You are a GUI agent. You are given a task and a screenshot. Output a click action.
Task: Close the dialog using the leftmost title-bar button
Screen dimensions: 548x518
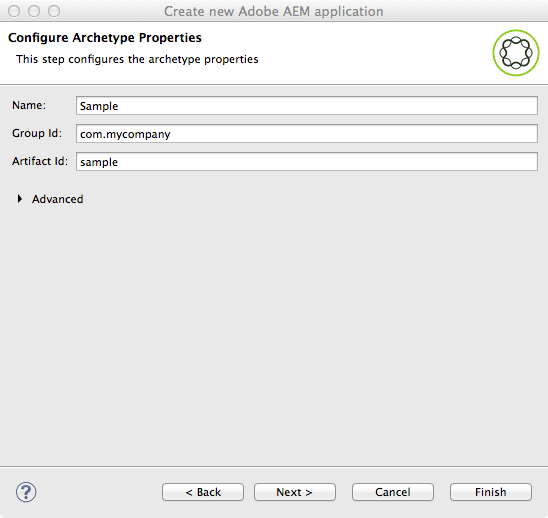point(14,11)
